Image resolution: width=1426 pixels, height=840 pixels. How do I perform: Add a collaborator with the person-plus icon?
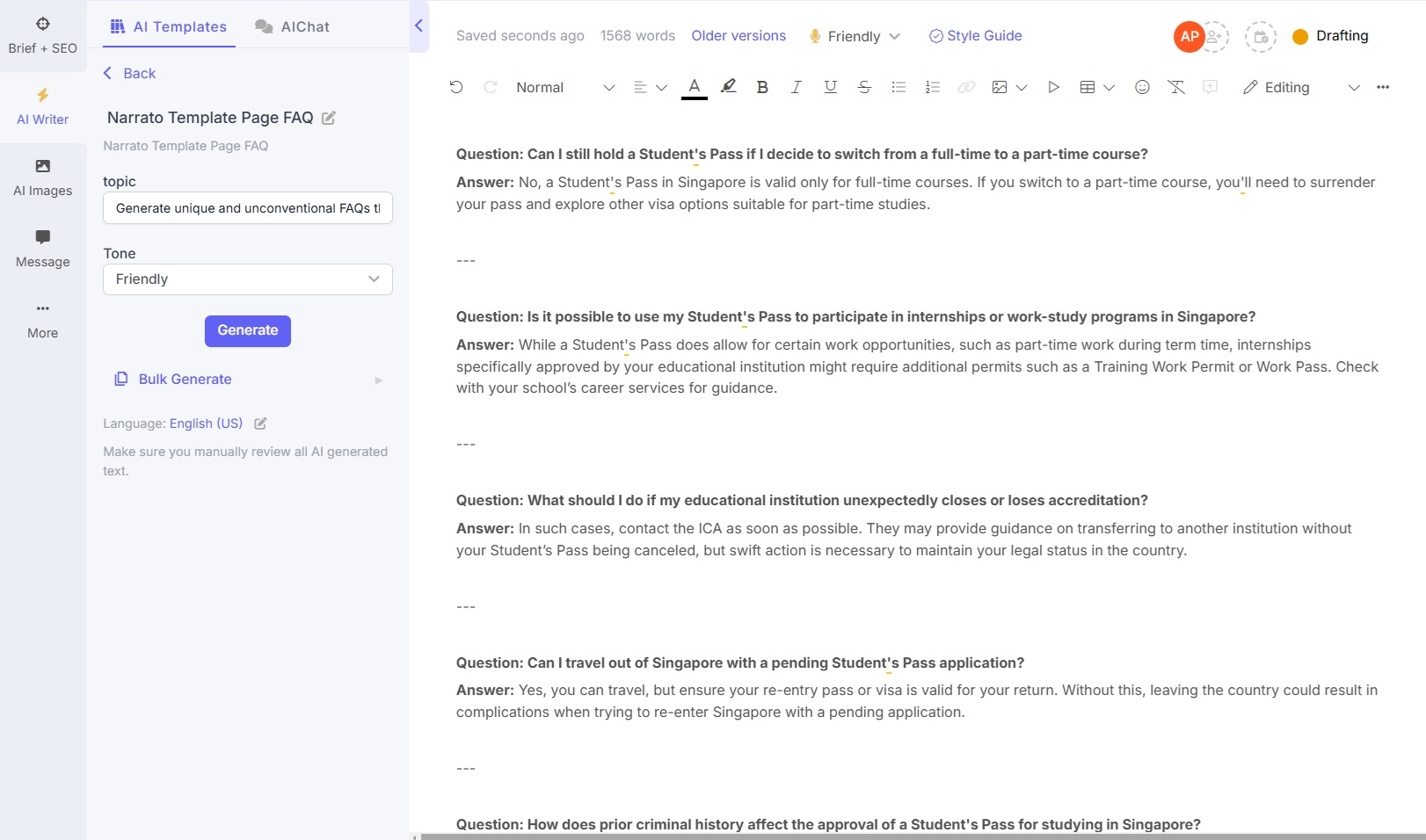coord(1215,36)
